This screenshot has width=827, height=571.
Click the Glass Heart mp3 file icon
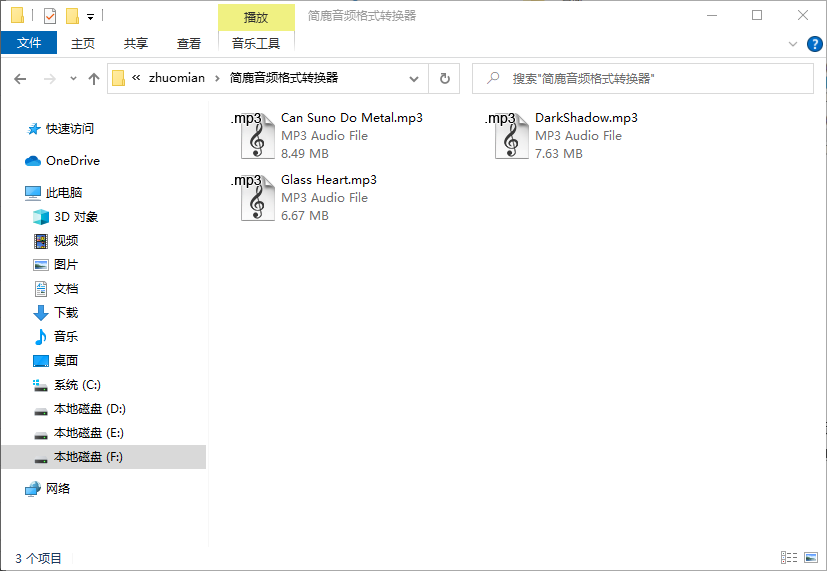[x=253, y=198]
